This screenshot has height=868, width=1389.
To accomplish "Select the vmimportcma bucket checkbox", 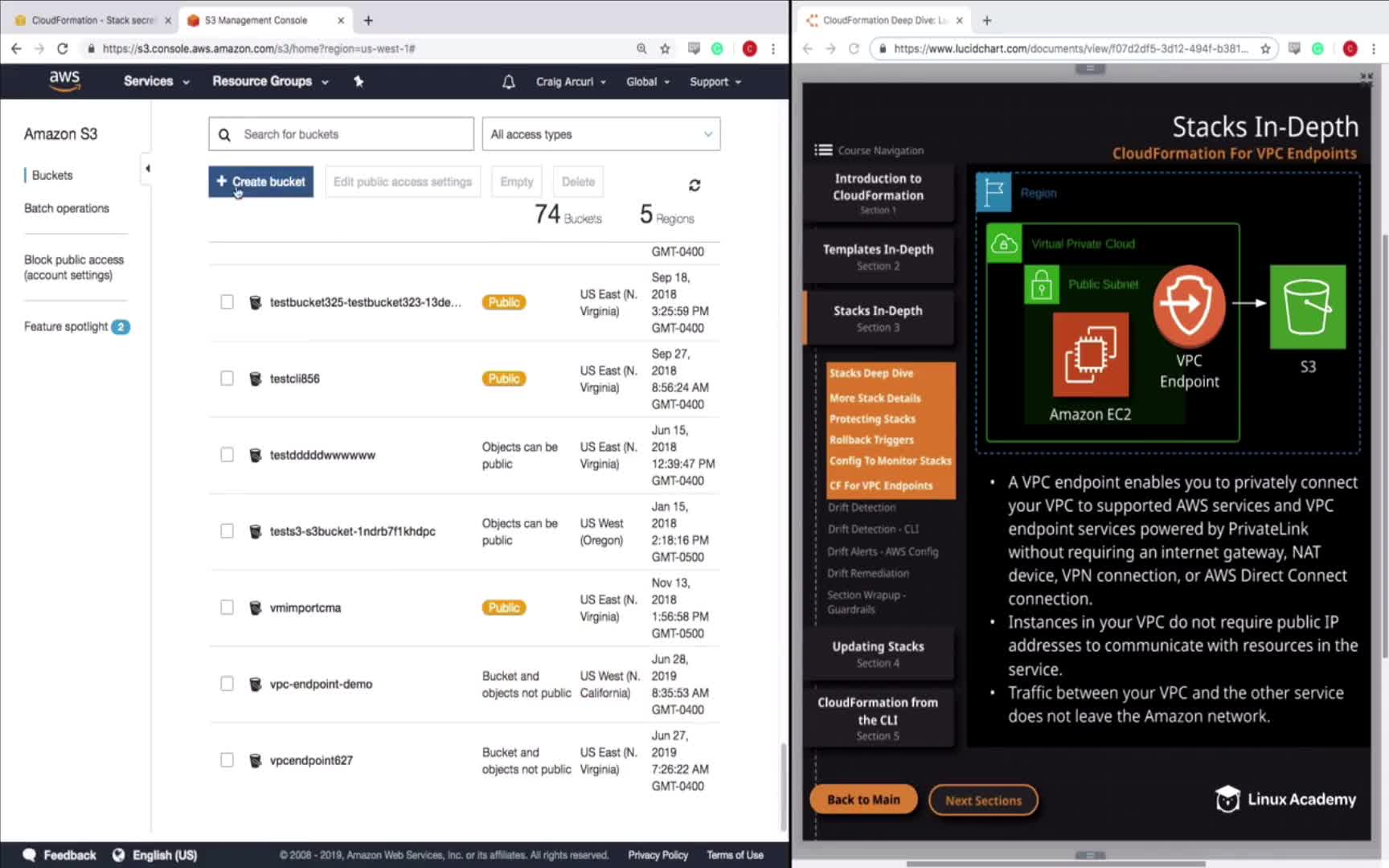I will (227, 608).
